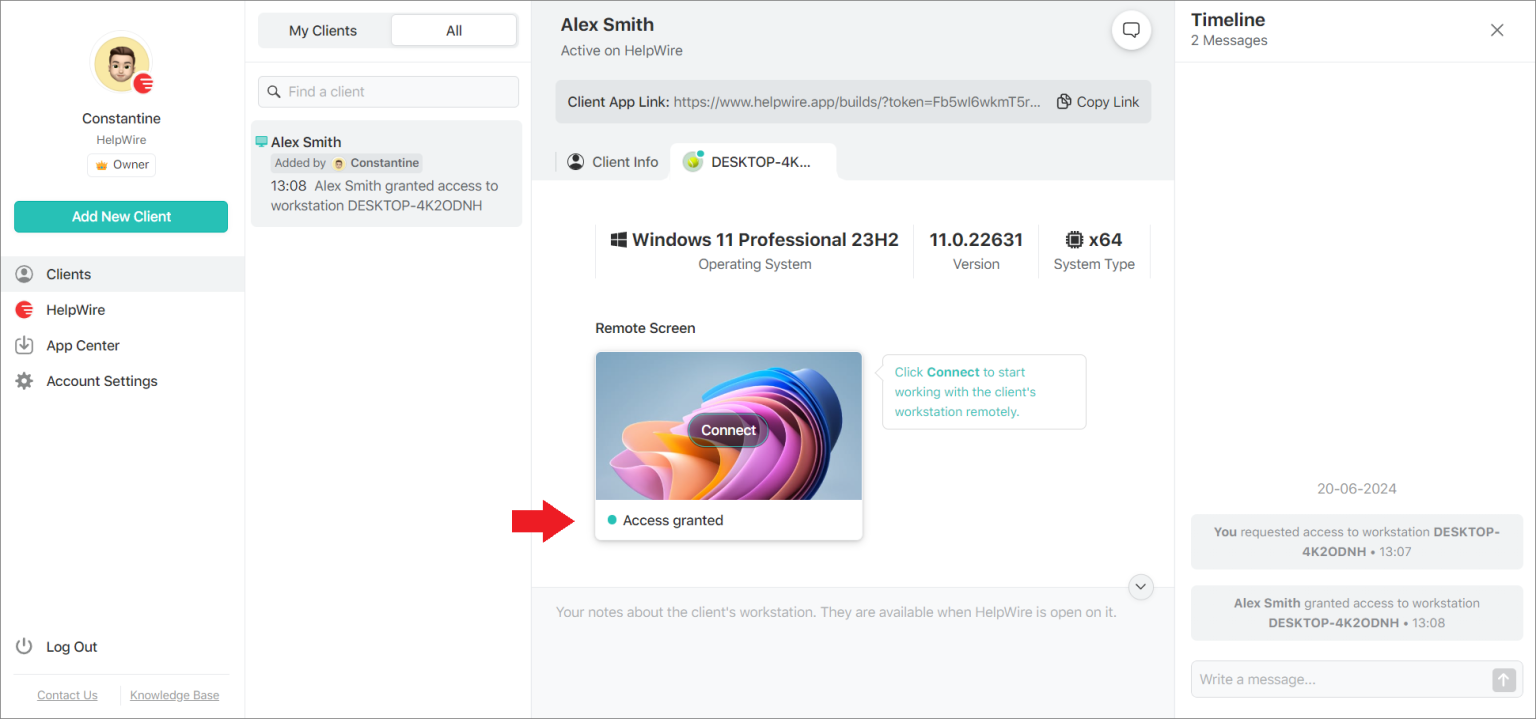
Task: Close the Timeline panel
Action: 1497,30
